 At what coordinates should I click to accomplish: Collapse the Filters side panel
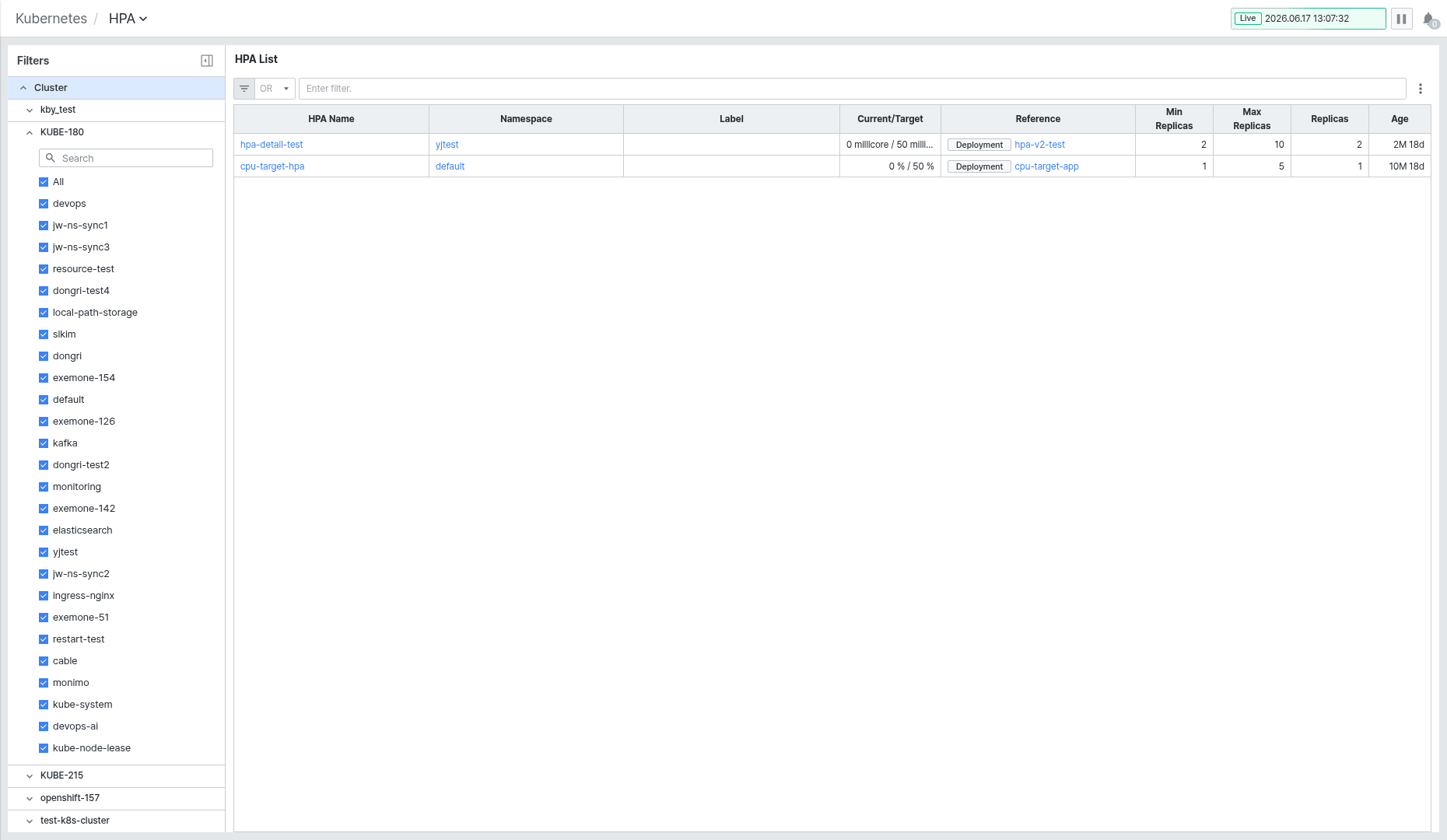pyautogui.click(x=207, y=61)
